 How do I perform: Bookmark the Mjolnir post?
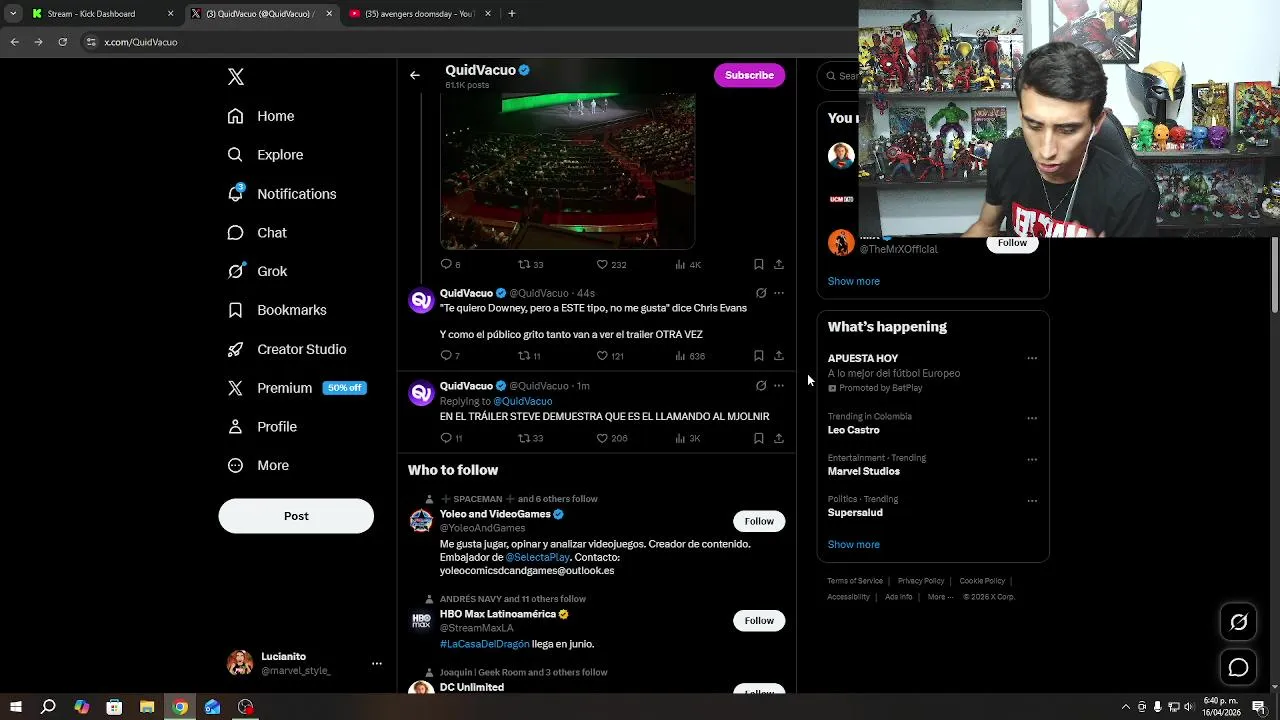pyautogui.click(x=758, y=438)
